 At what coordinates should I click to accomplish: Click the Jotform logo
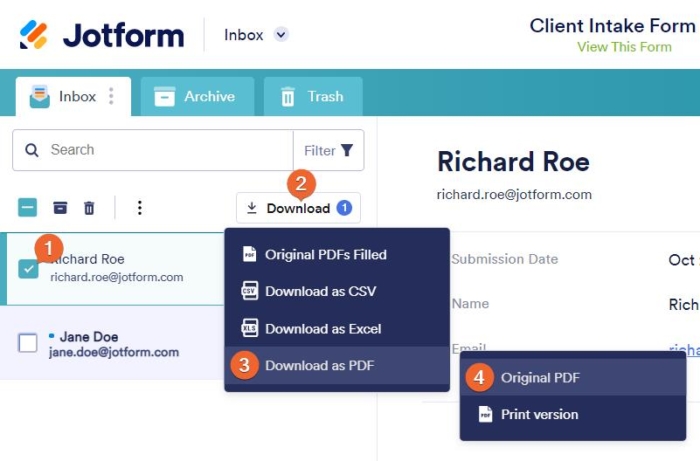102,35
